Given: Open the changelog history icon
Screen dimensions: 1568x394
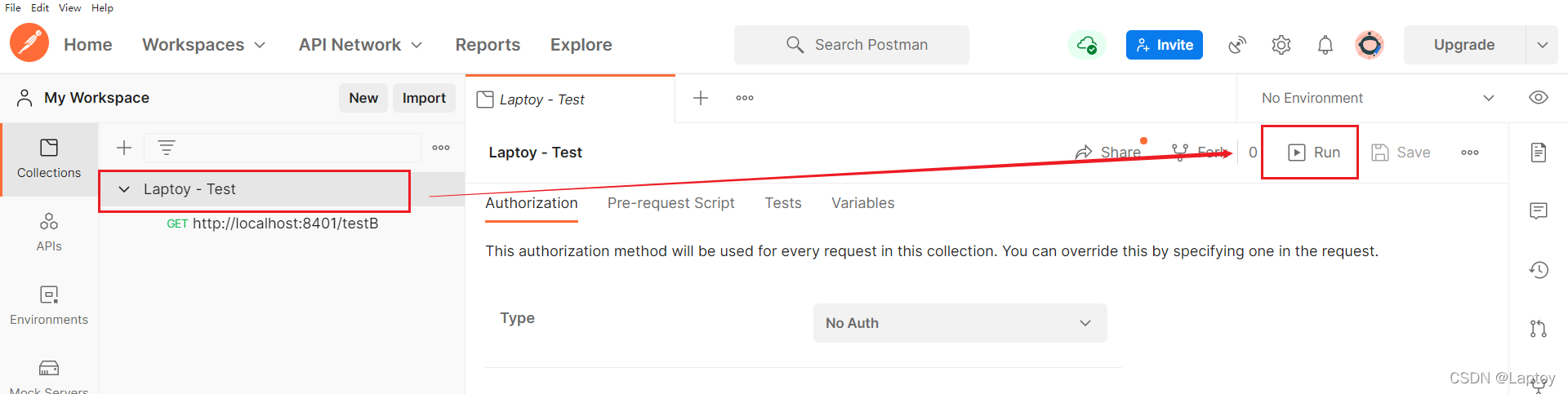Looking at the screenshot, I should point(1539,270).
